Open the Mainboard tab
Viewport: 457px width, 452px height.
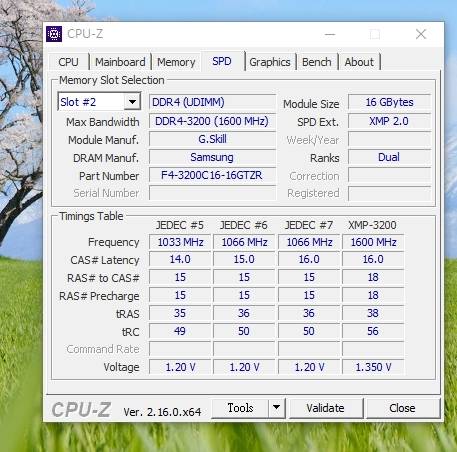point(120,62)
